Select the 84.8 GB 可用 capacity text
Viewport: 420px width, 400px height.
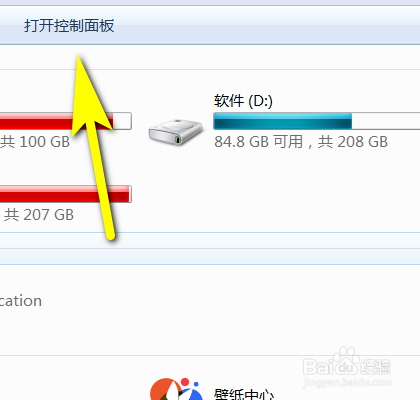pyautogui.click(x=259, y=142)
